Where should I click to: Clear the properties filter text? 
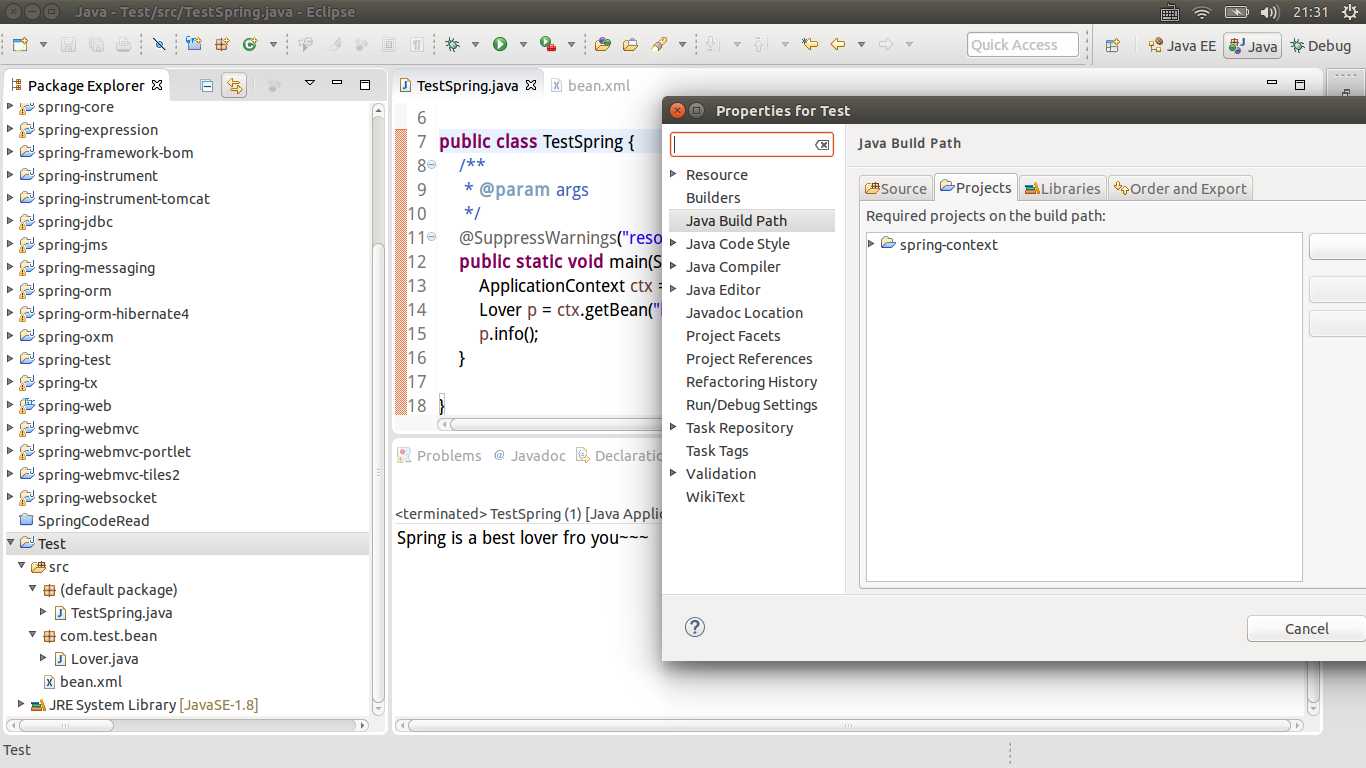click(822, 145)
